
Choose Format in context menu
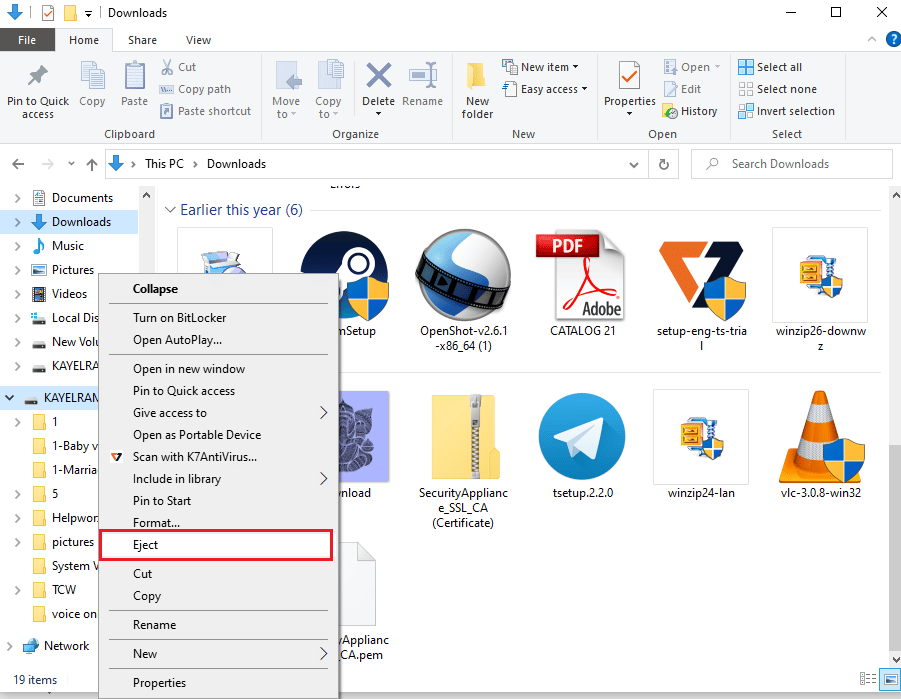point(218,523)
